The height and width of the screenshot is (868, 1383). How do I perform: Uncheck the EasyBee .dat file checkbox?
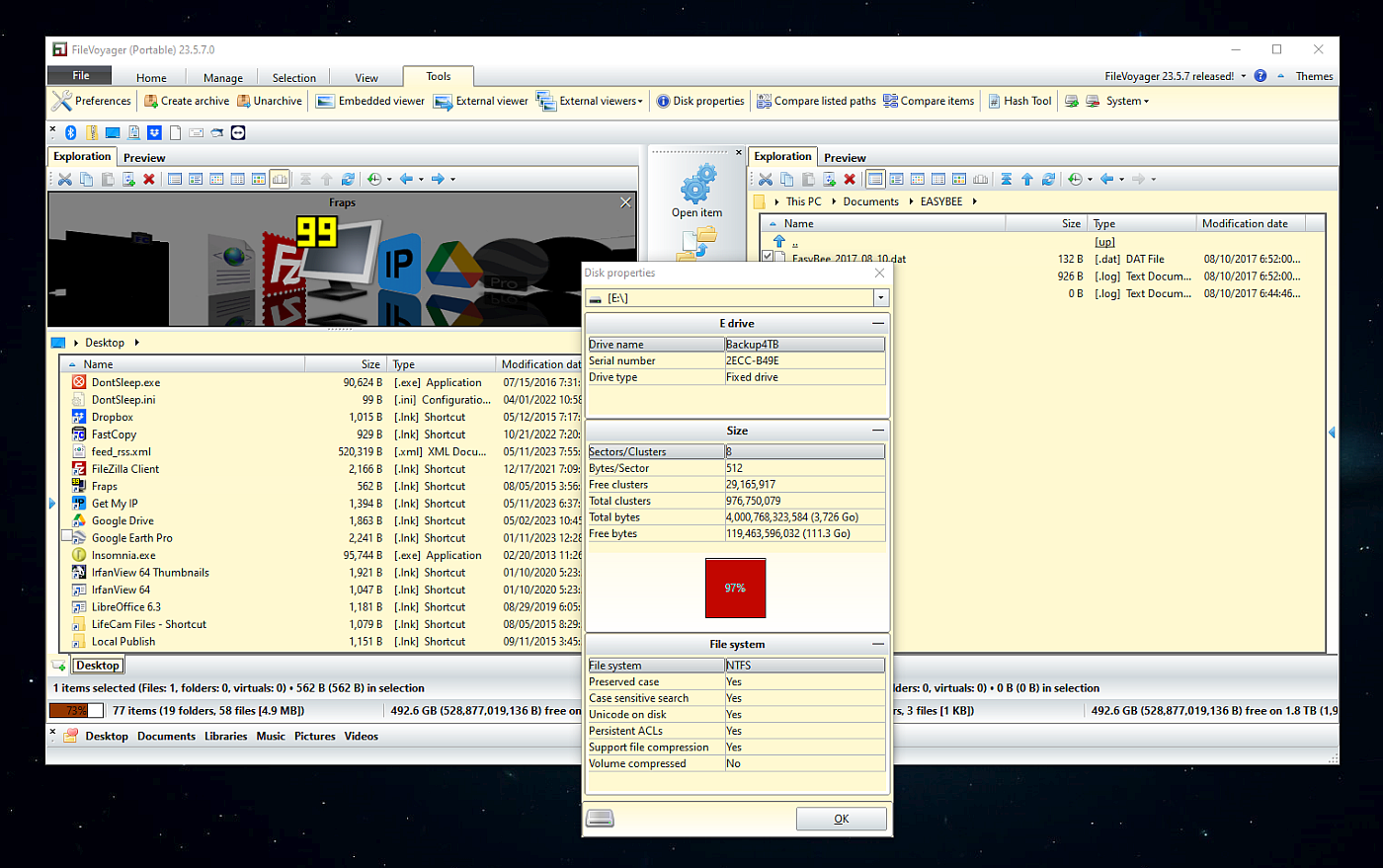(768, 257)
